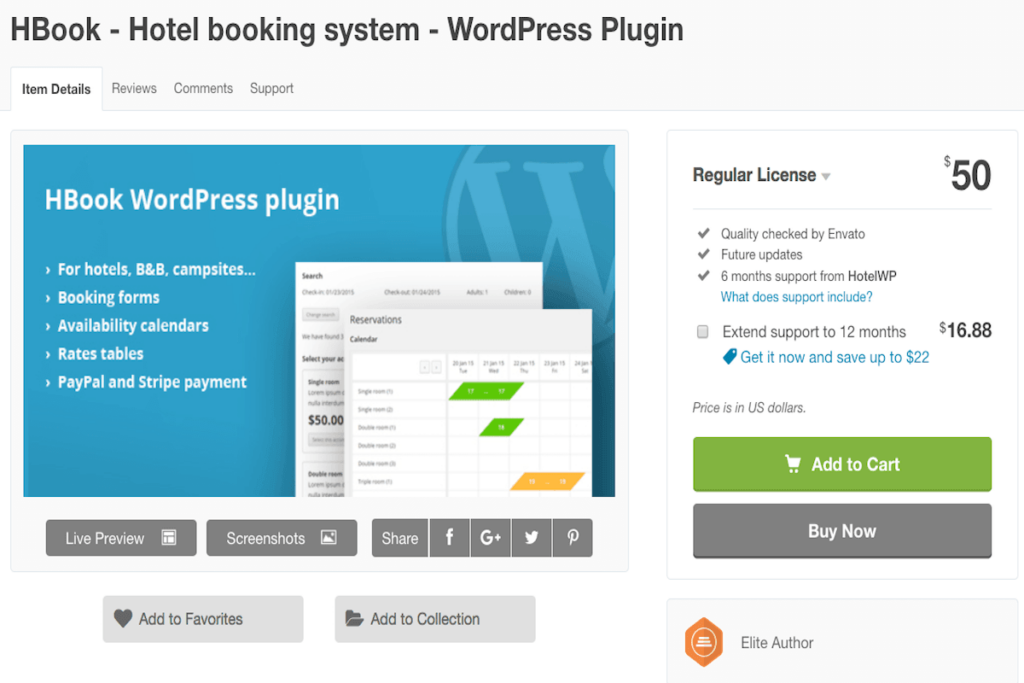Share on Pinterest icon
The width and height of the screenshot is (1024, 683).
573,538
